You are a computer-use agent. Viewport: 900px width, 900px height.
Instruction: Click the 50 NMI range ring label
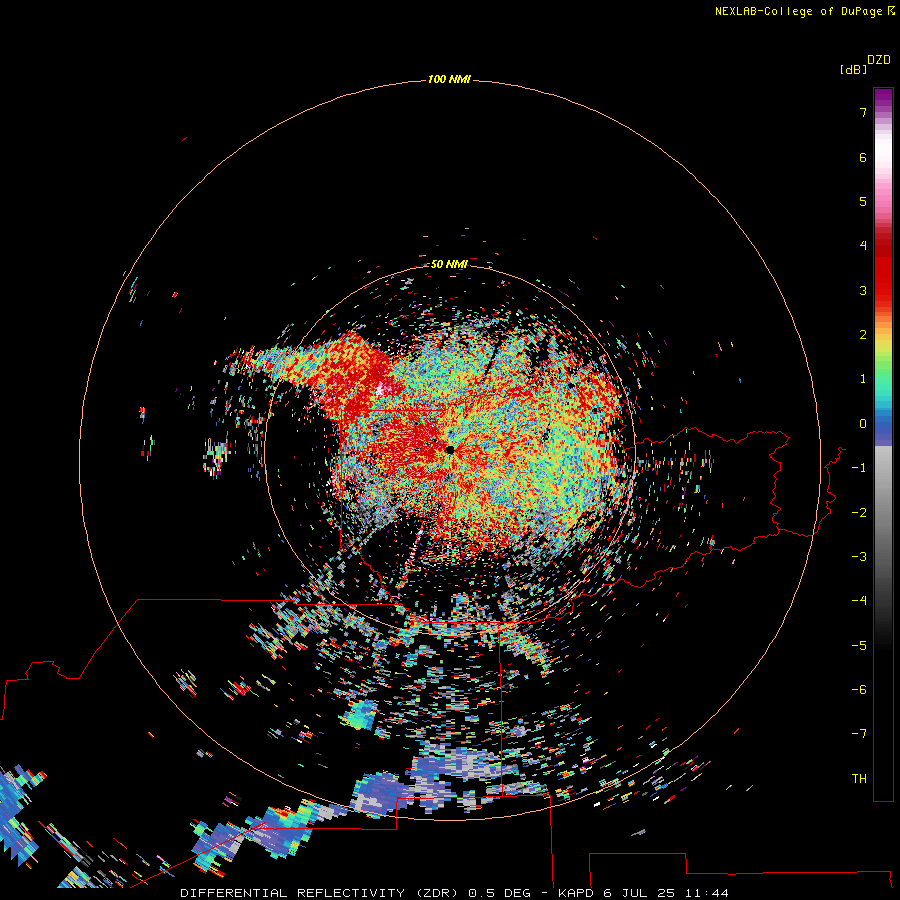pyautogui.click(x=449, y=264)
